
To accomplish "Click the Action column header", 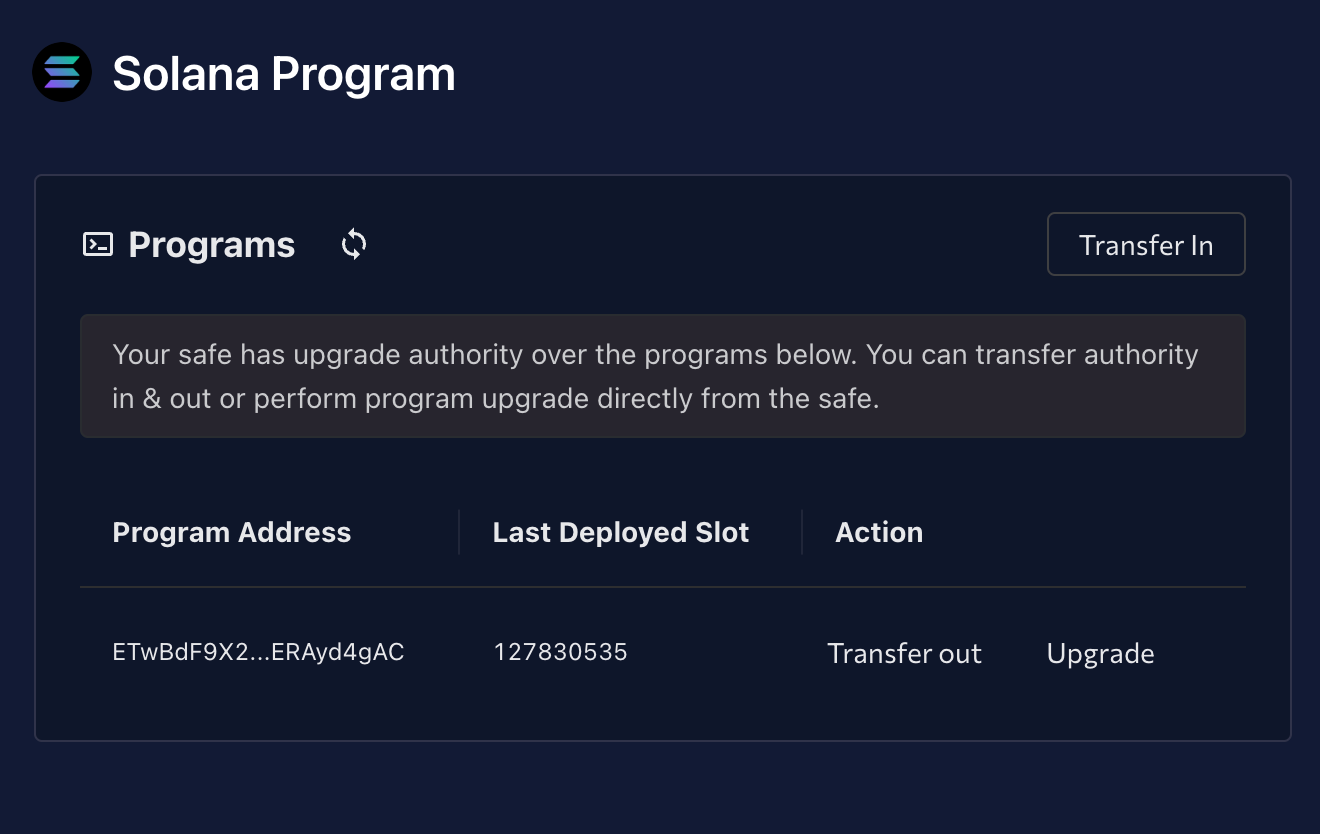I will point(879,532).
